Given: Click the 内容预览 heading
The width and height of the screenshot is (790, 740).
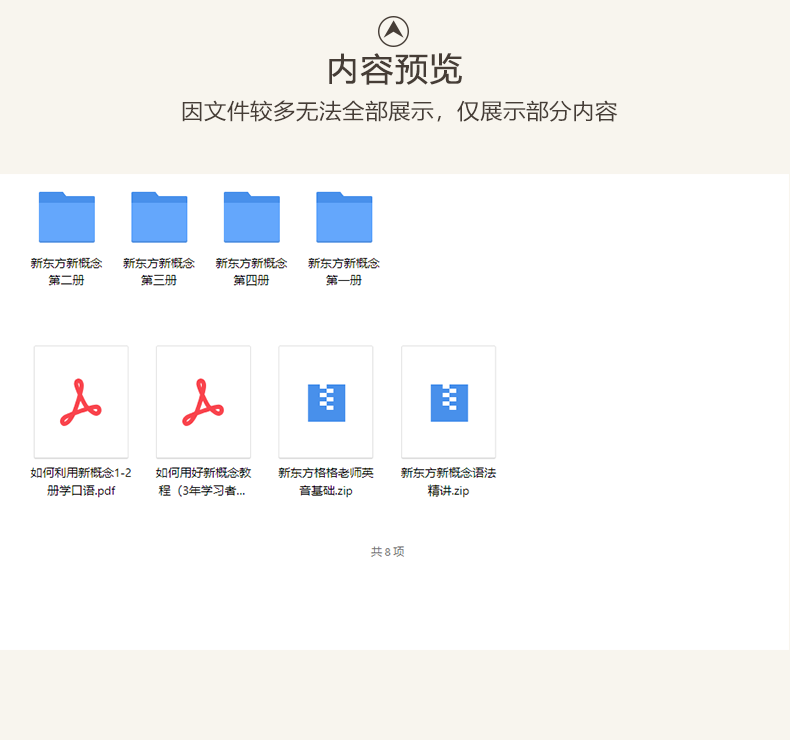Looking at the screenshot, I should 394,70.
